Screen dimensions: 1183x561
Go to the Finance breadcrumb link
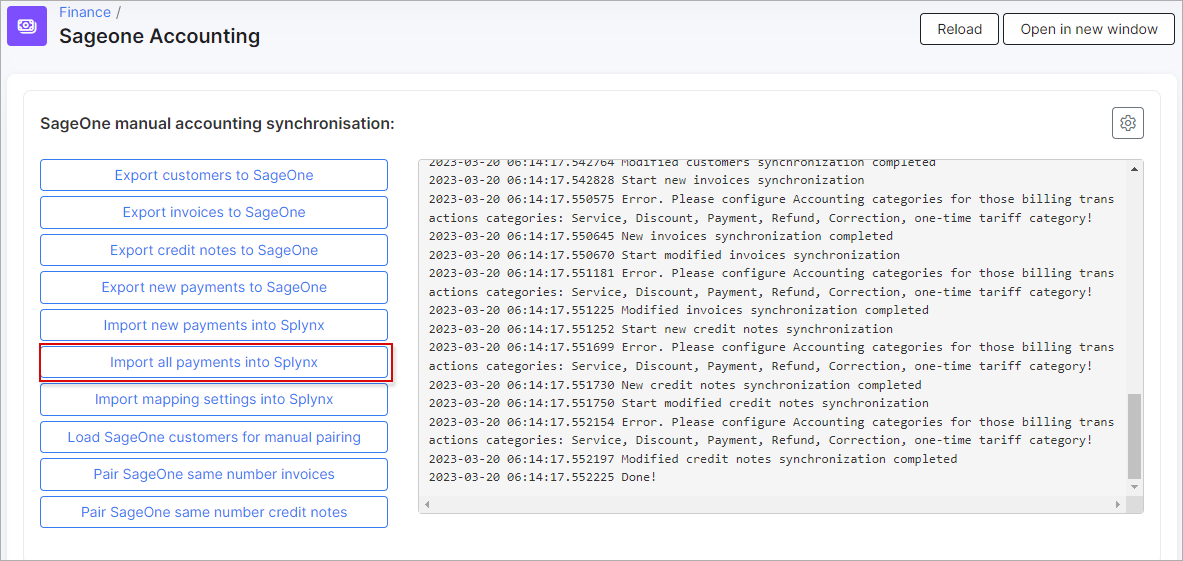[x=85, y=12]
